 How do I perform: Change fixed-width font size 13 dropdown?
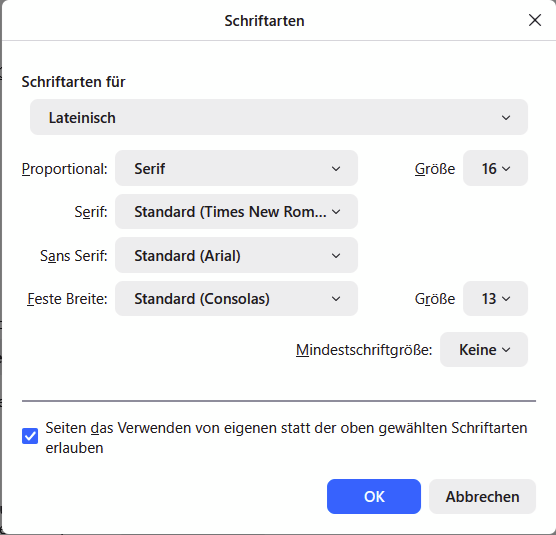pos(495,299)
